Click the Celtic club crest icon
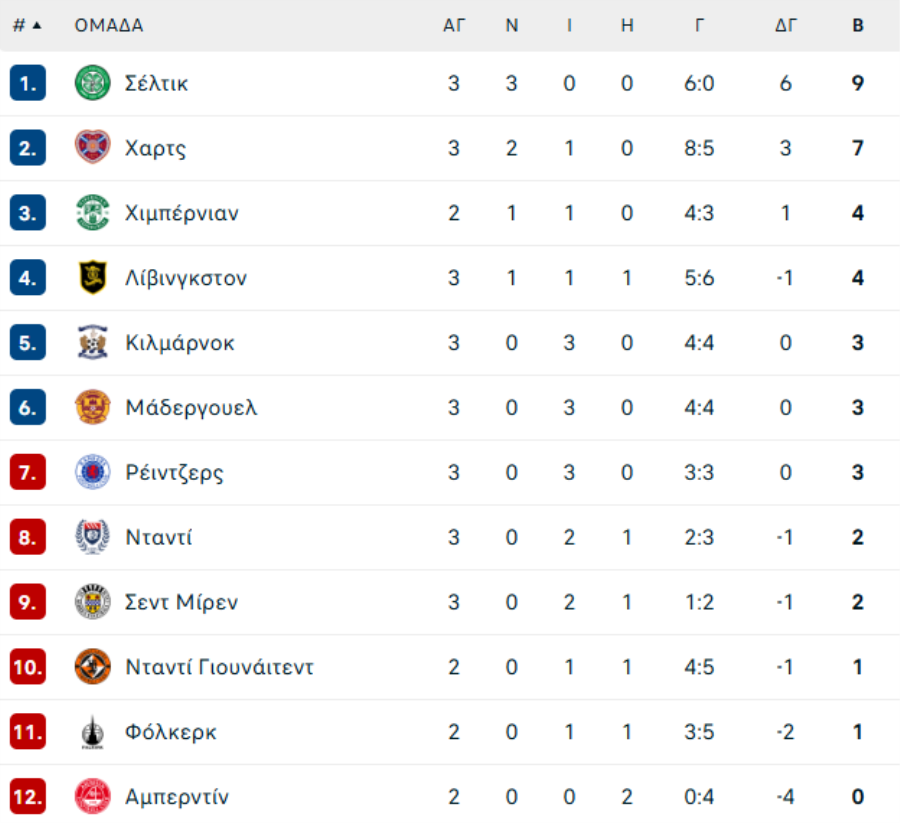 click(x=92, y=83)
